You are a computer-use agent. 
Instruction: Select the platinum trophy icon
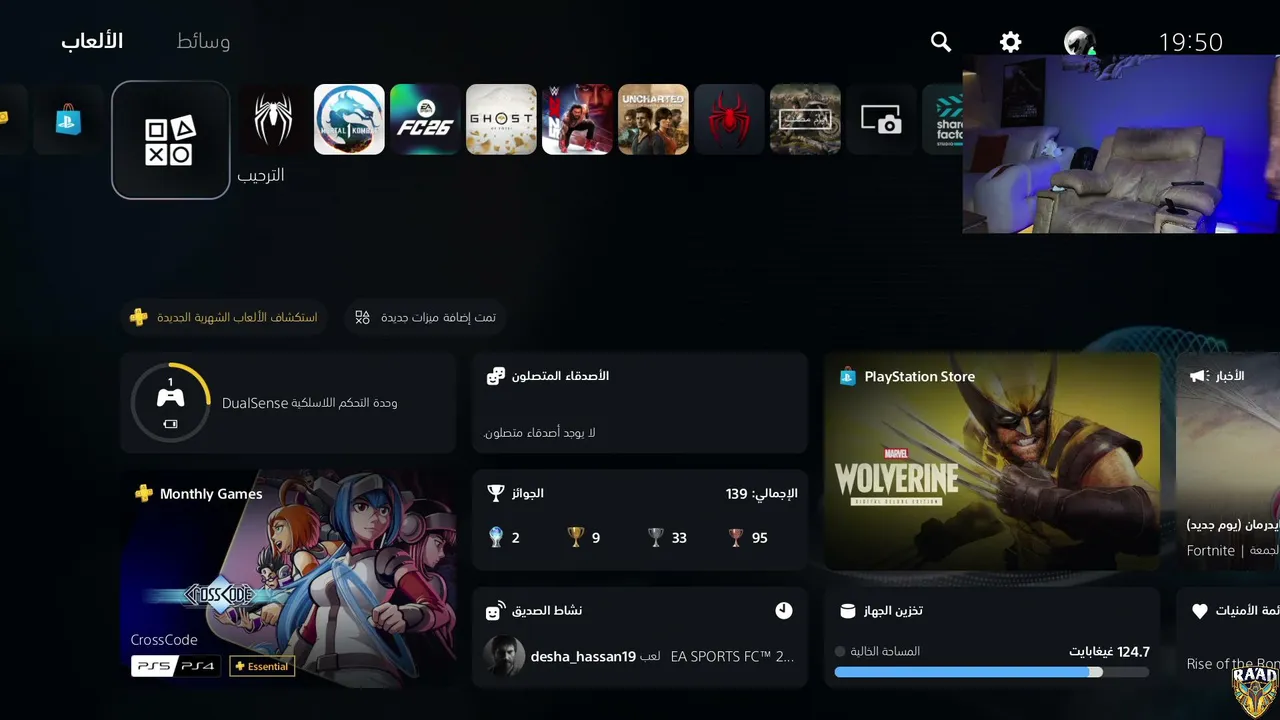coord(496,537)
